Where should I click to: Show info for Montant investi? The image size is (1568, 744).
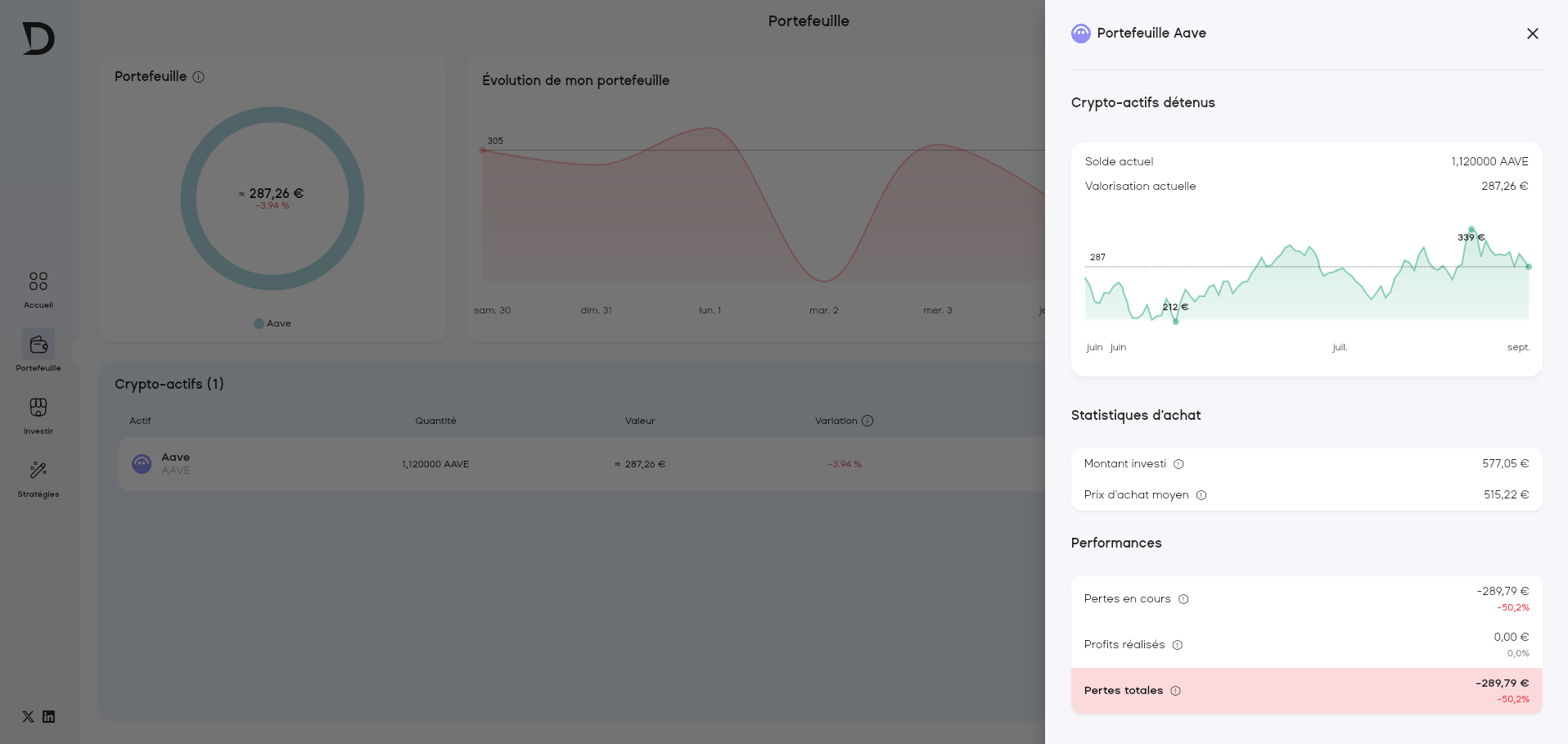pos(1178,464)
